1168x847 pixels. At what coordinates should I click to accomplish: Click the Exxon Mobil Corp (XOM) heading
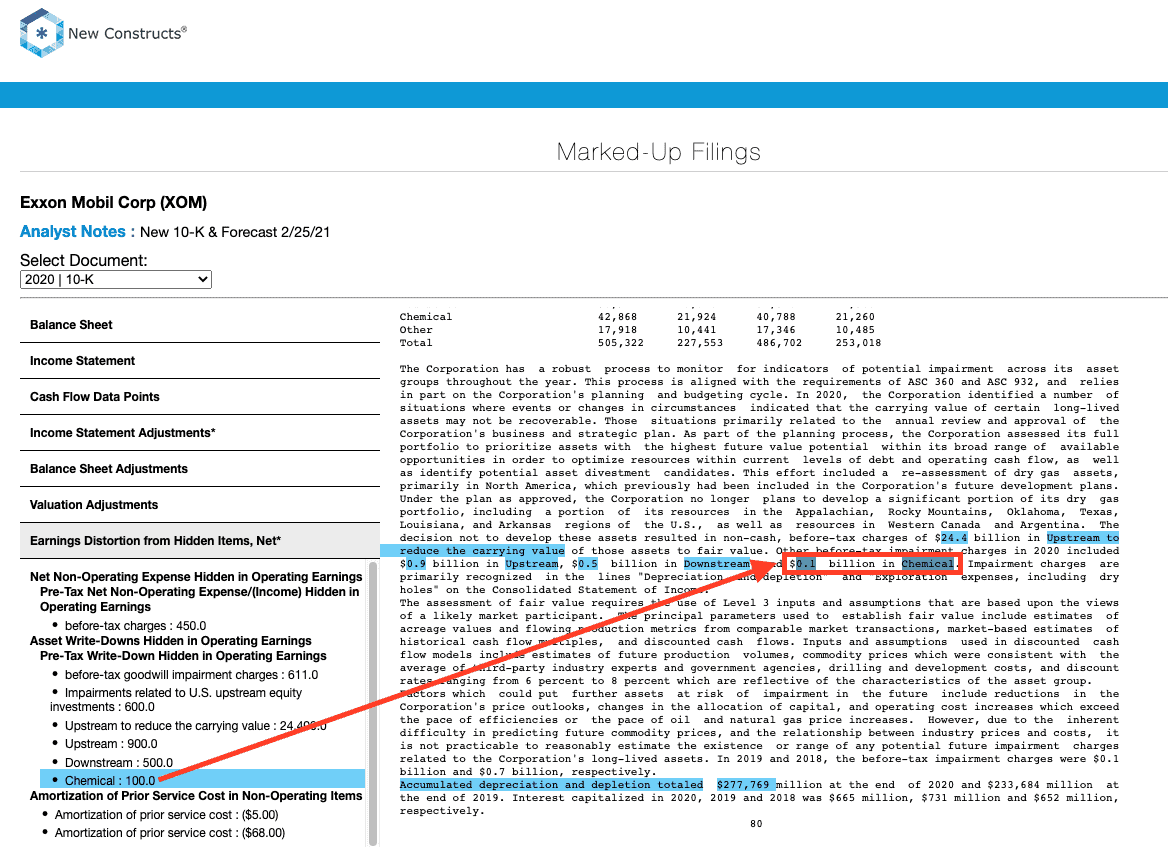[113, 203]
